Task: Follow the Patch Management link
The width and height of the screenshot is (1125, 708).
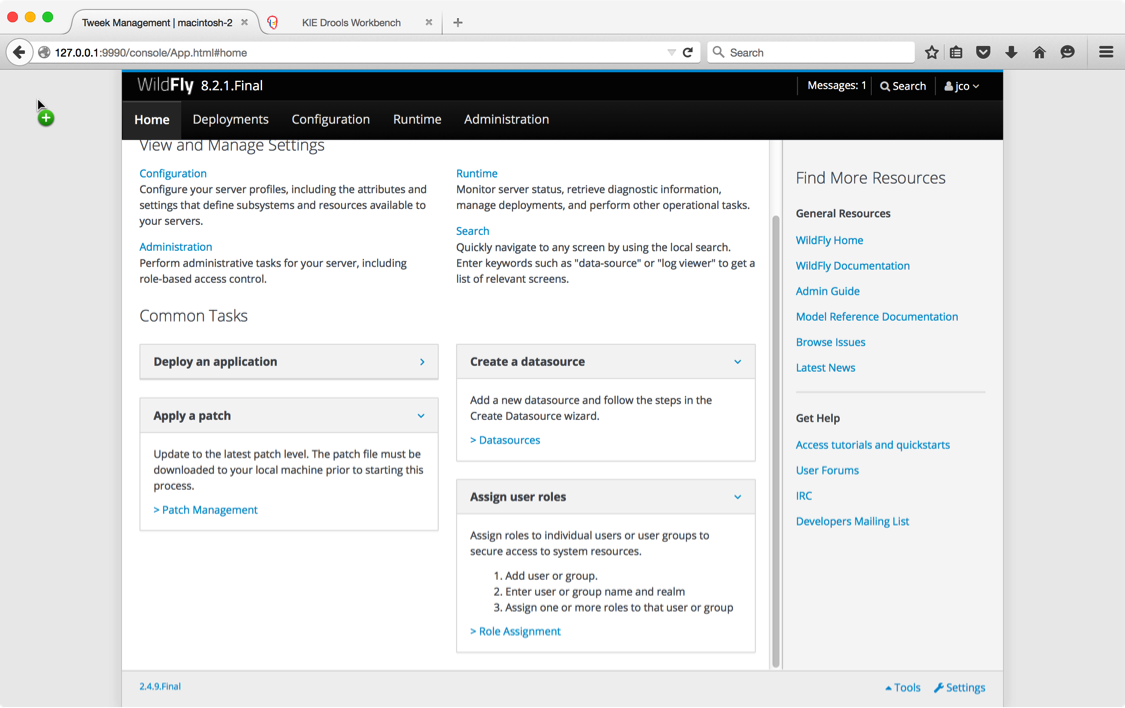Action: [205, 510]
